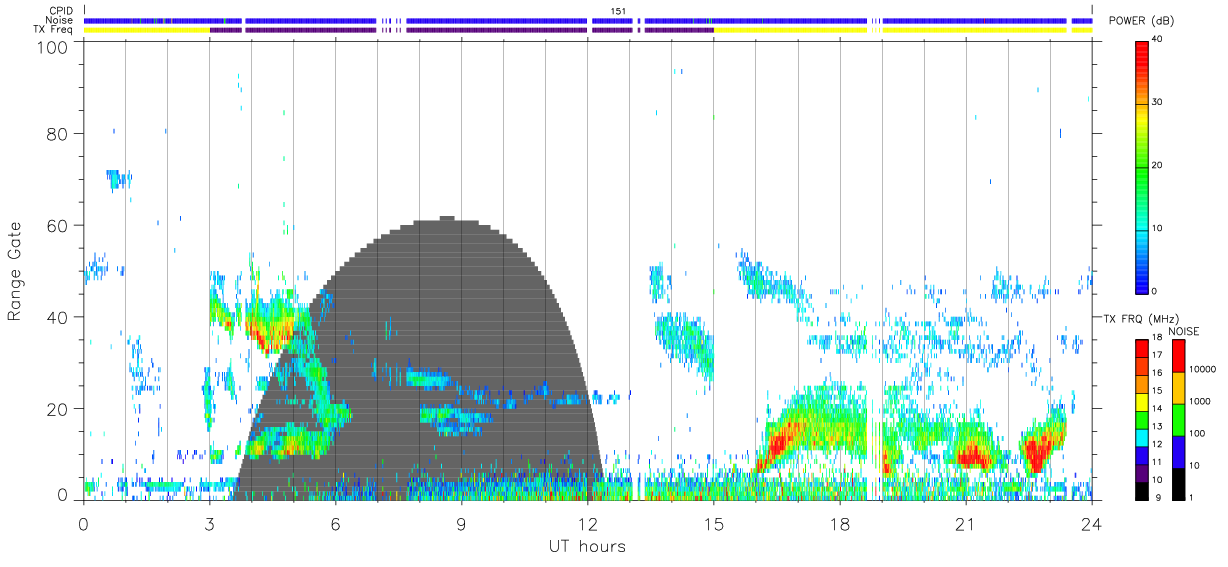Click the blue NOISE legend swatch
Image resolution: width=1228 pixels, height=567 pixels.
tap(1179, 451)
